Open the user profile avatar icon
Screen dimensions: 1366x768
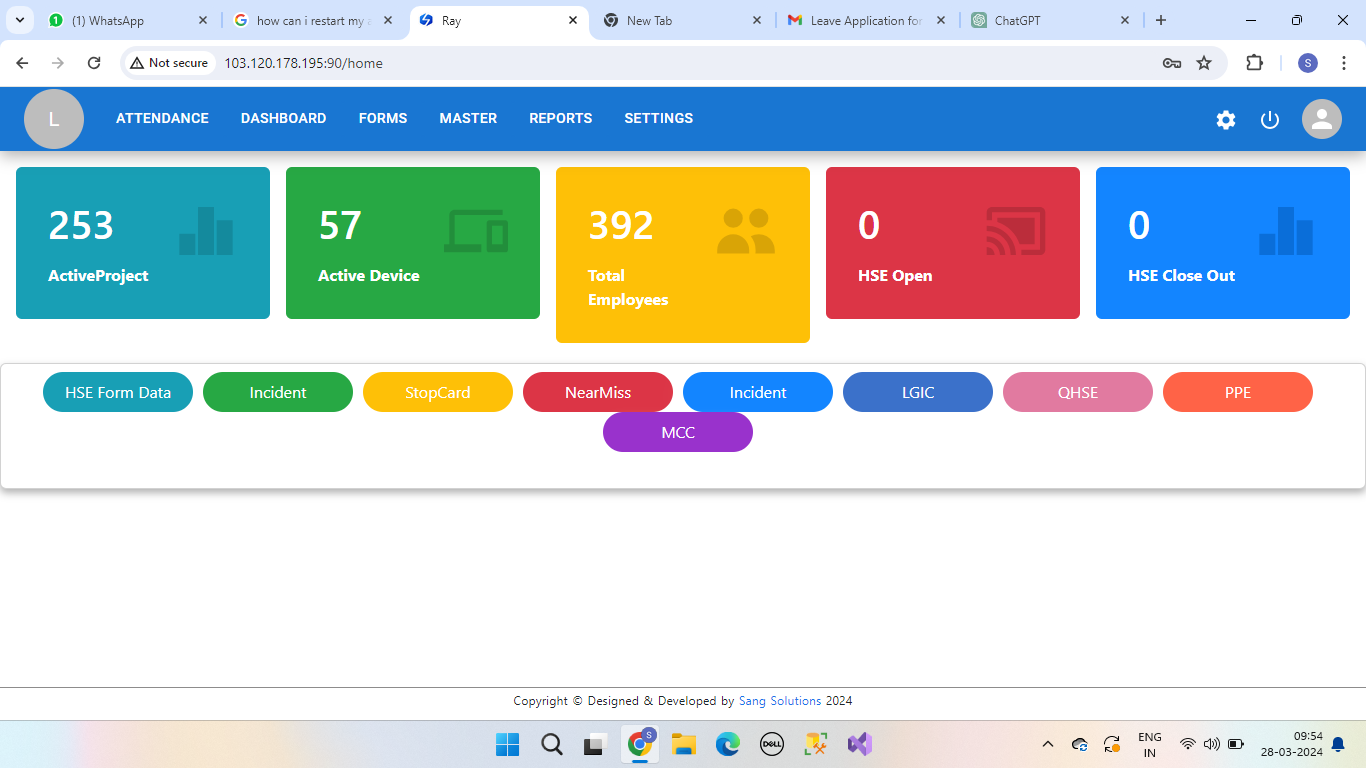pyautogui.click(x=1321, y=120)
